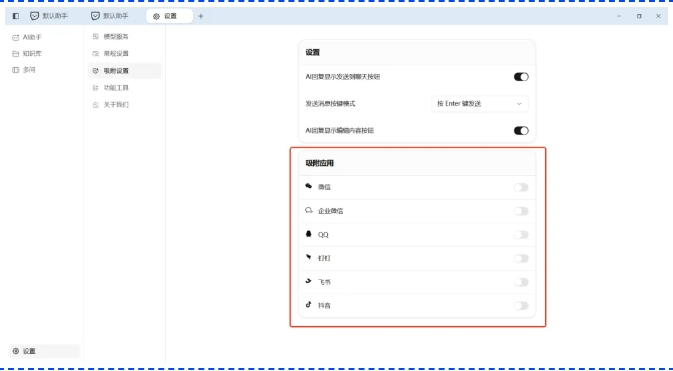Open the 模型服务 settings section

(124, 36)
